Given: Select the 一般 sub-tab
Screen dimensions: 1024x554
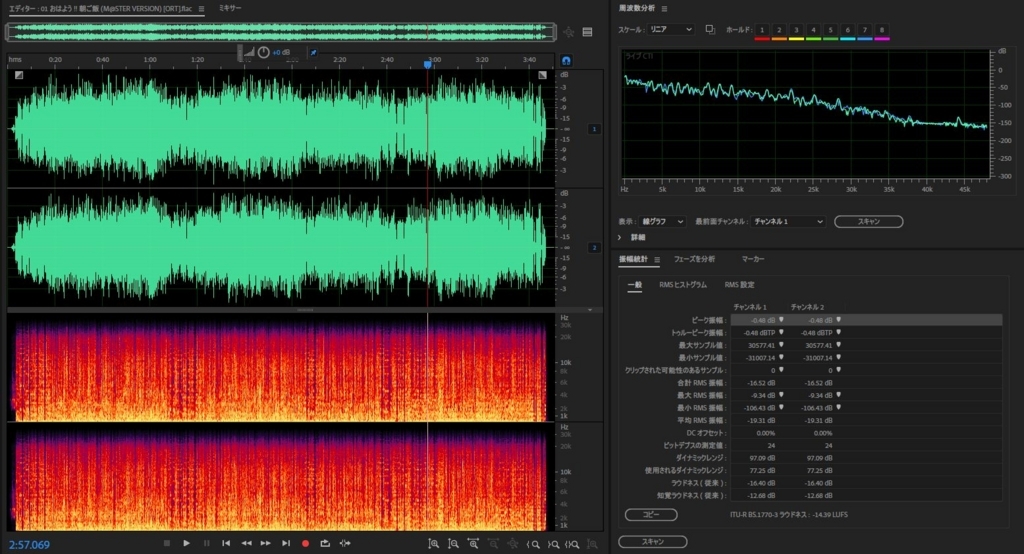Looking at the screenshot, I should tap(635, 285).
